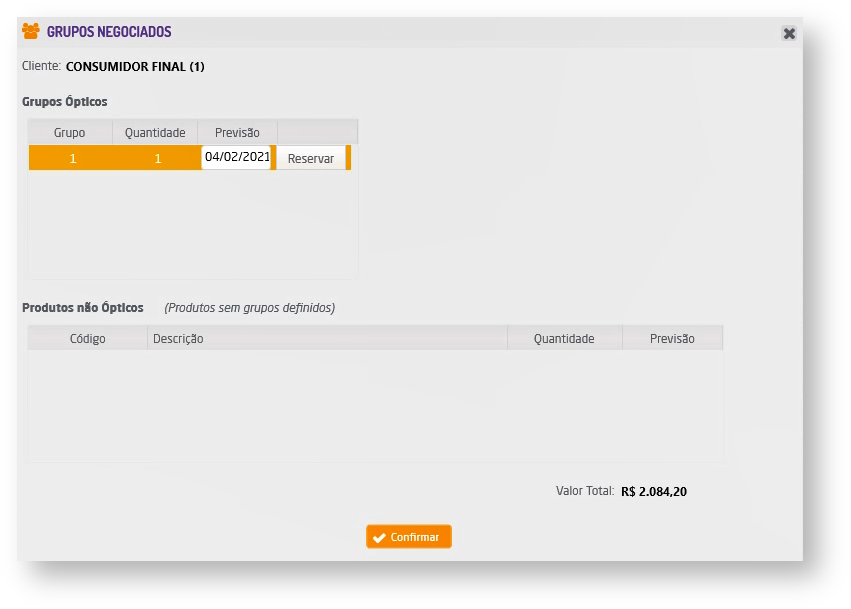Click the checkmark icon on Confirmar
Screen dimensions: 851x609
click(379, 537)
